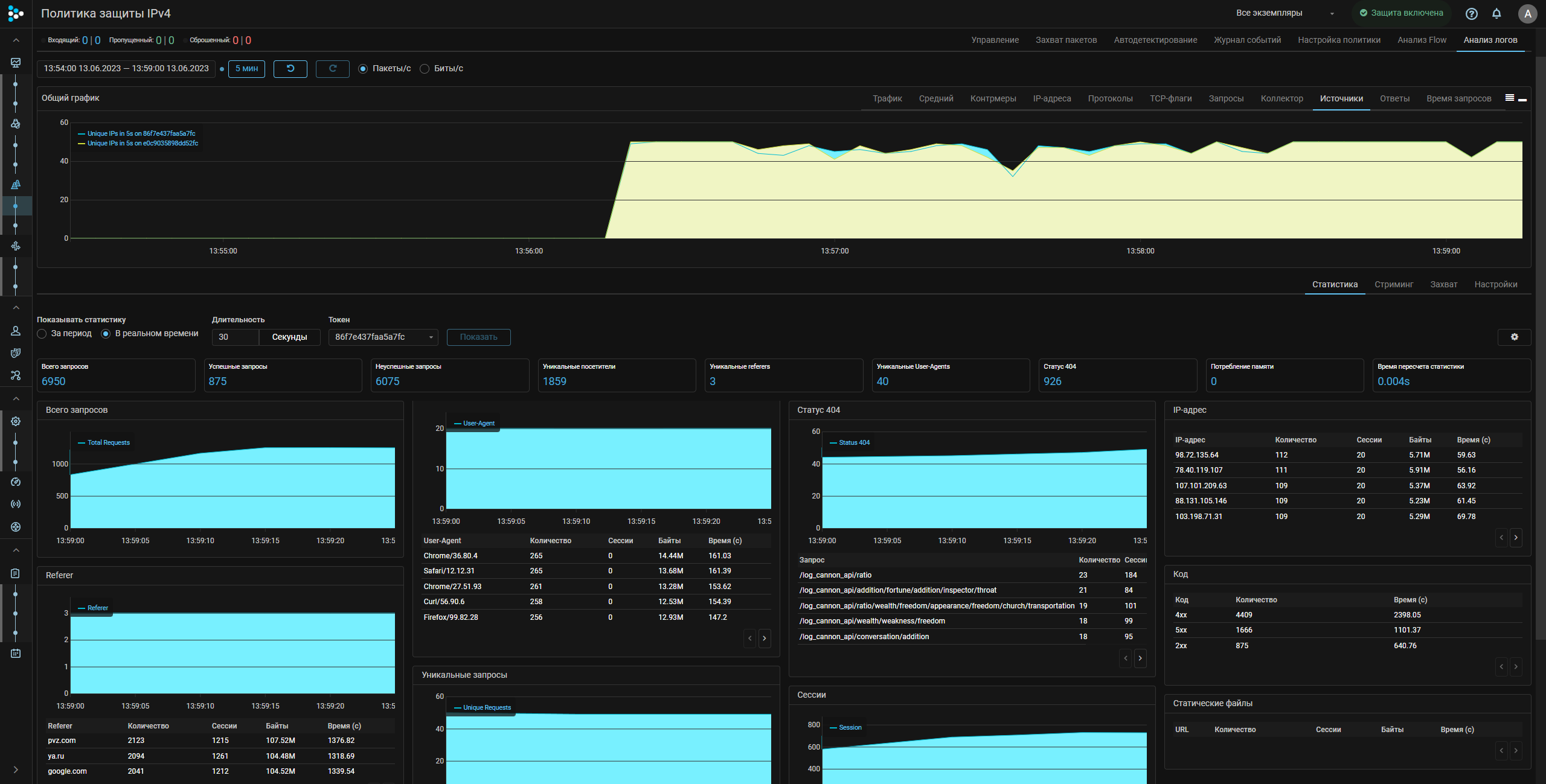
Task: Open the chart legend list icon
Action: click(1509, 98)
